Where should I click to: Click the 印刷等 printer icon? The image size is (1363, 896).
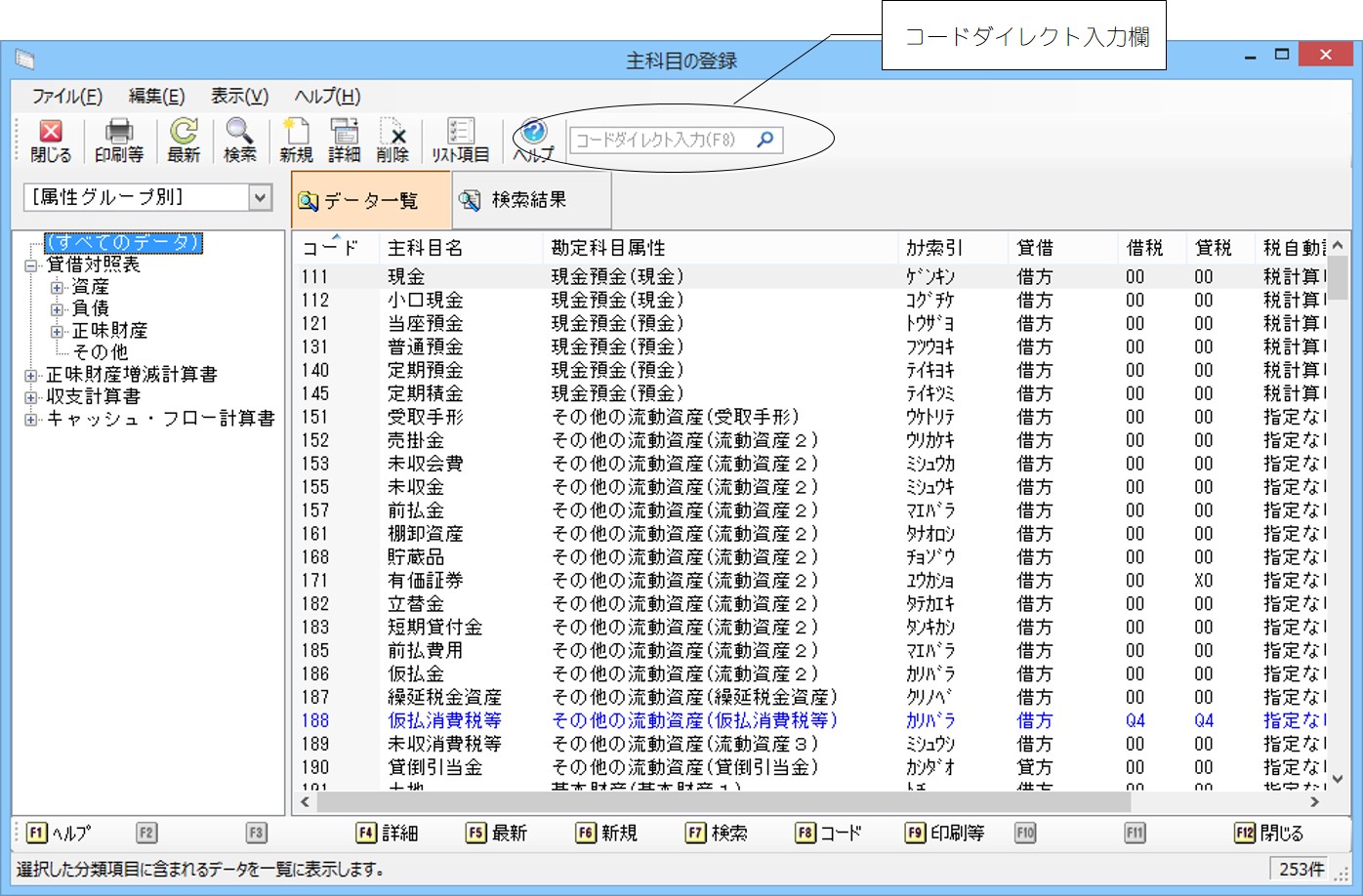point(119,140)
